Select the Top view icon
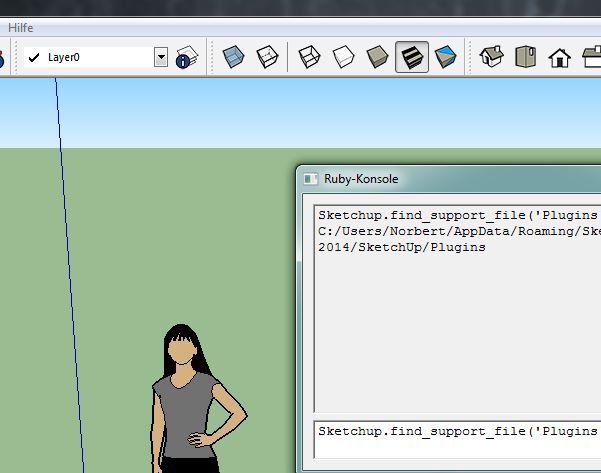 (525, 57)
